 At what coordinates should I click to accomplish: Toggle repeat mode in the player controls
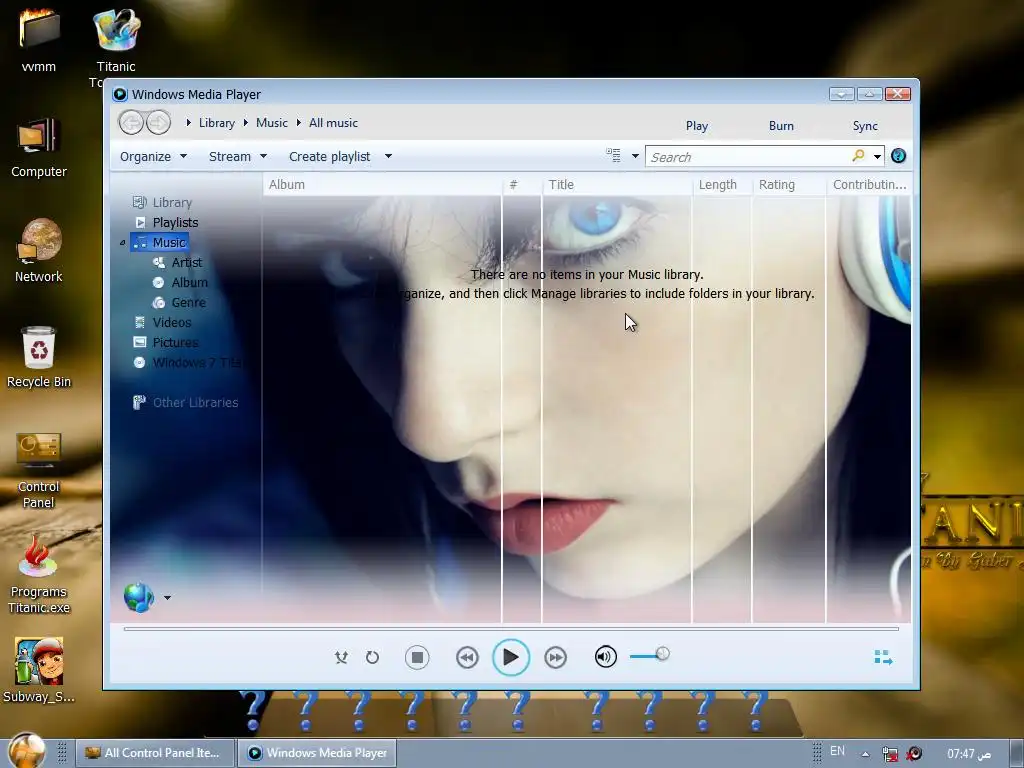(372, 657)
